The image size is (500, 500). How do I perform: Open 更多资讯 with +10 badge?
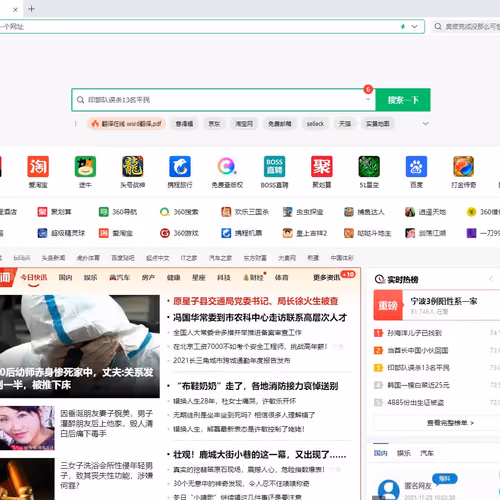[327, 277]
